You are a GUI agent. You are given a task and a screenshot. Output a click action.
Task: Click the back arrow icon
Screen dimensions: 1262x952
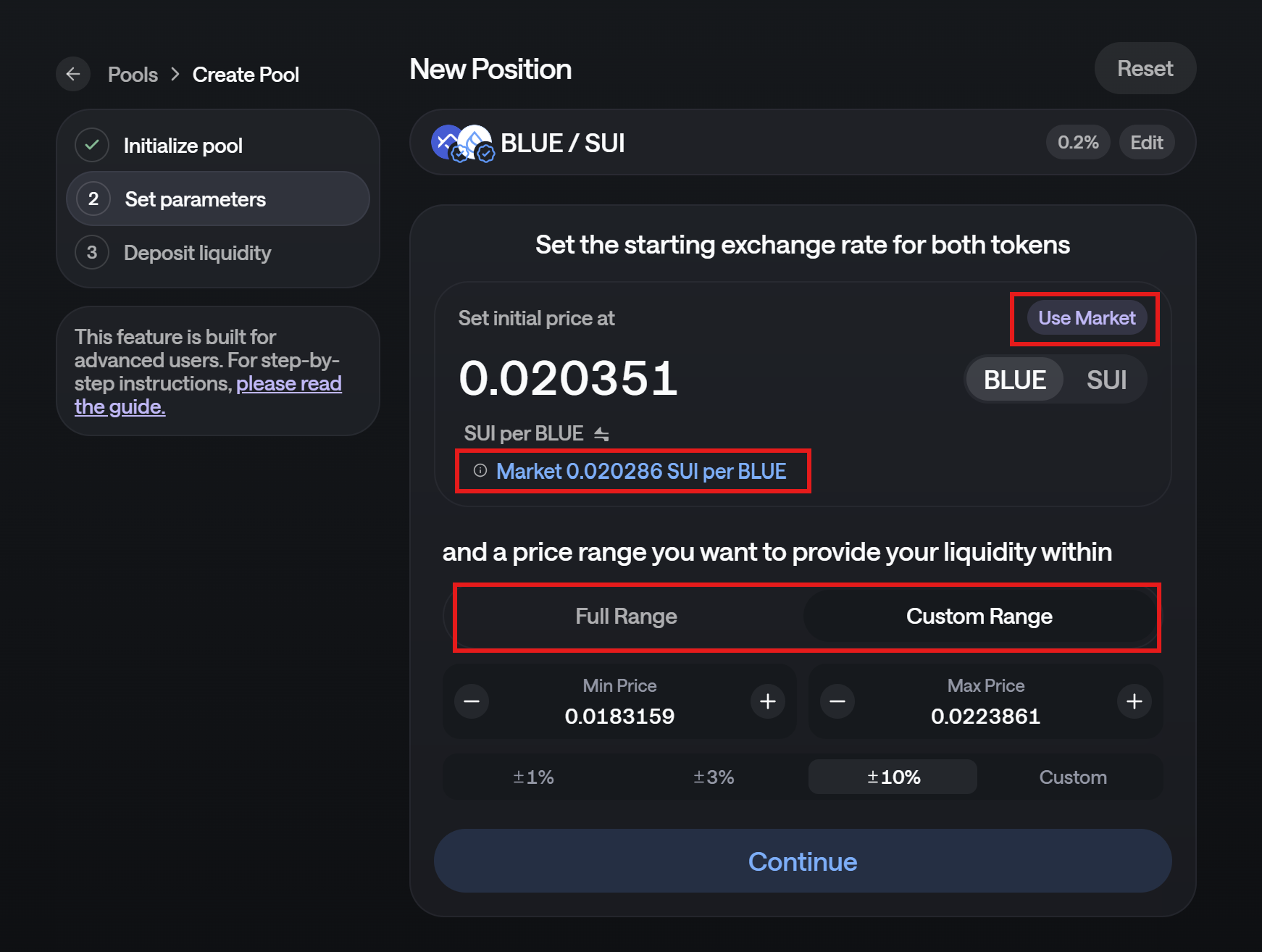pyautogui.click(x=73, y=74)
